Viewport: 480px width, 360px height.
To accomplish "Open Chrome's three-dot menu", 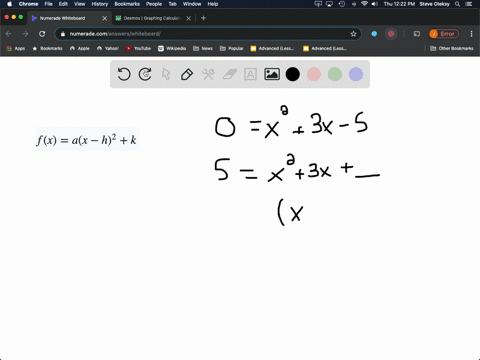I will (x=471, y=34).
